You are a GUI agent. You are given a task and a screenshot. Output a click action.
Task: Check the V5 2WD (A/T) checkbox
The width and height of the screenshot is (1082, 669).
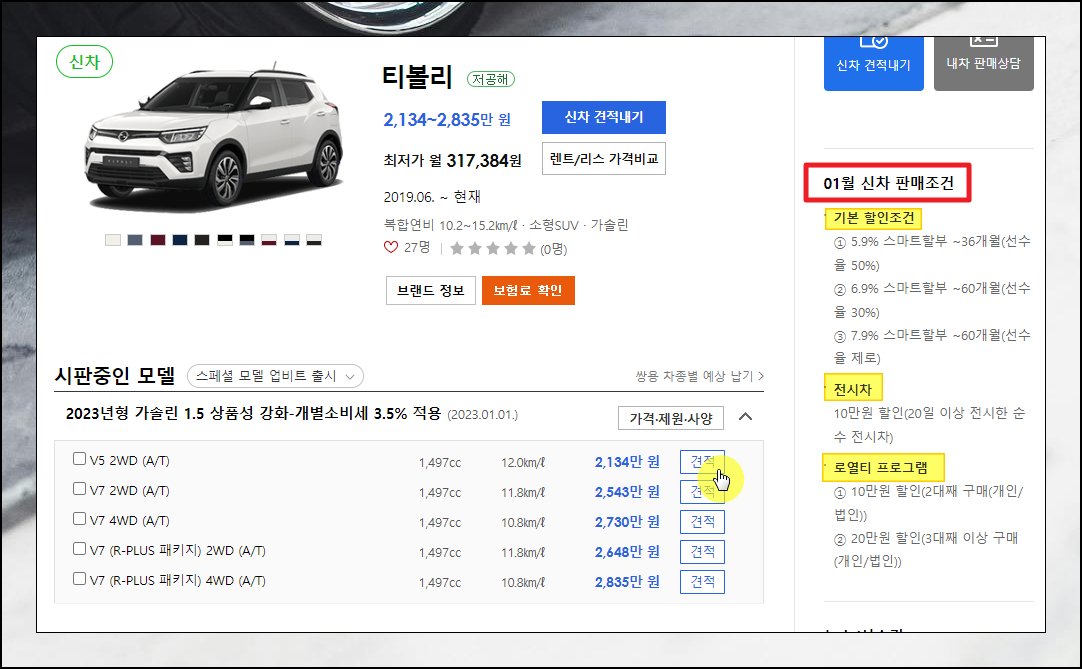[x=79, y=459]
